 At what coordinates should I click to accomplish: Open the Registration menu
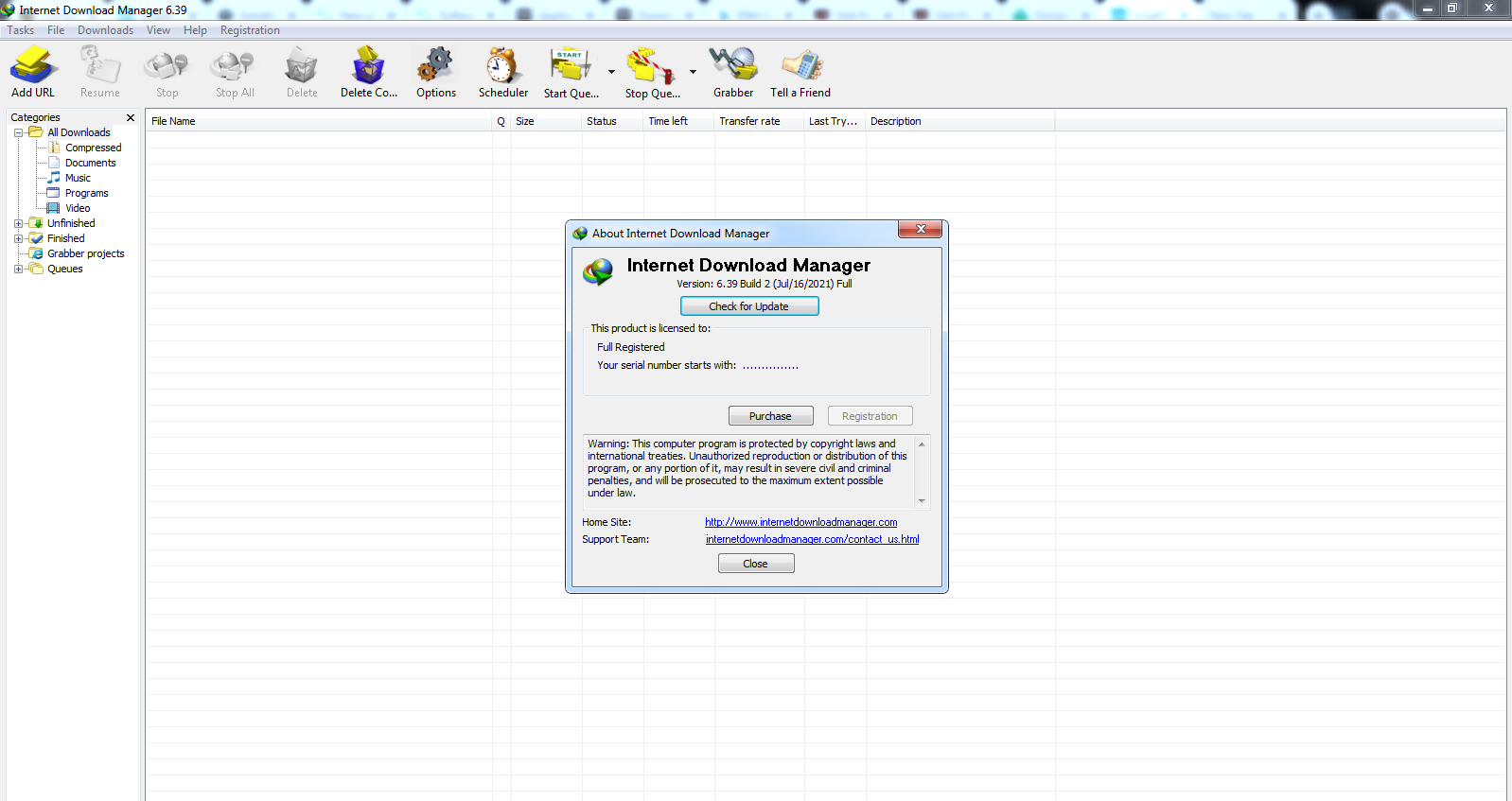251,30
